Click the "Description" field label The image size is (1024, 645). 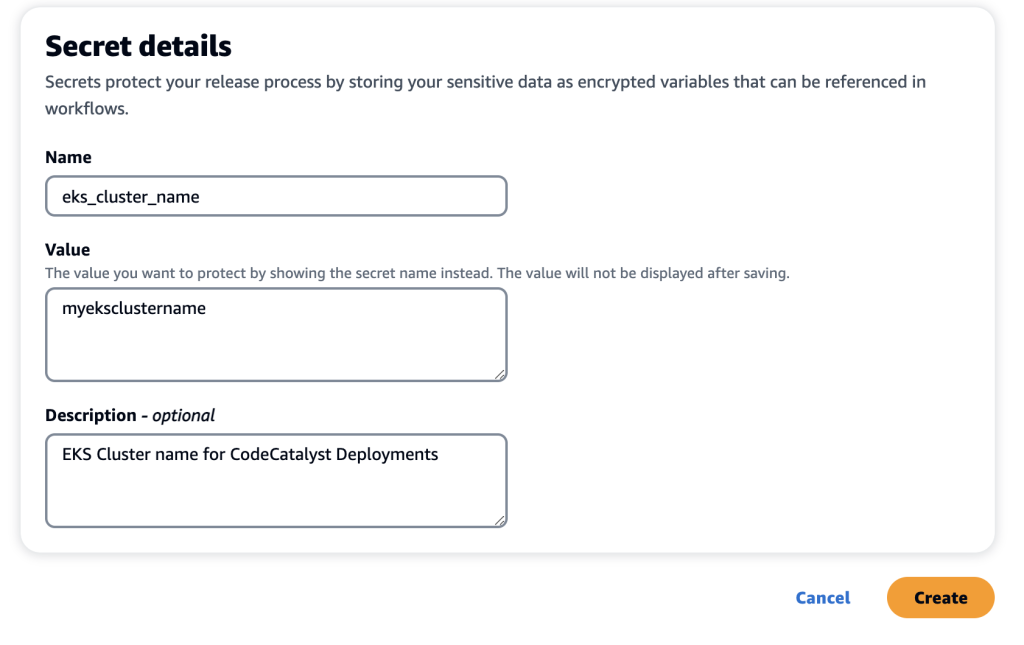click(x=91, y=415)
